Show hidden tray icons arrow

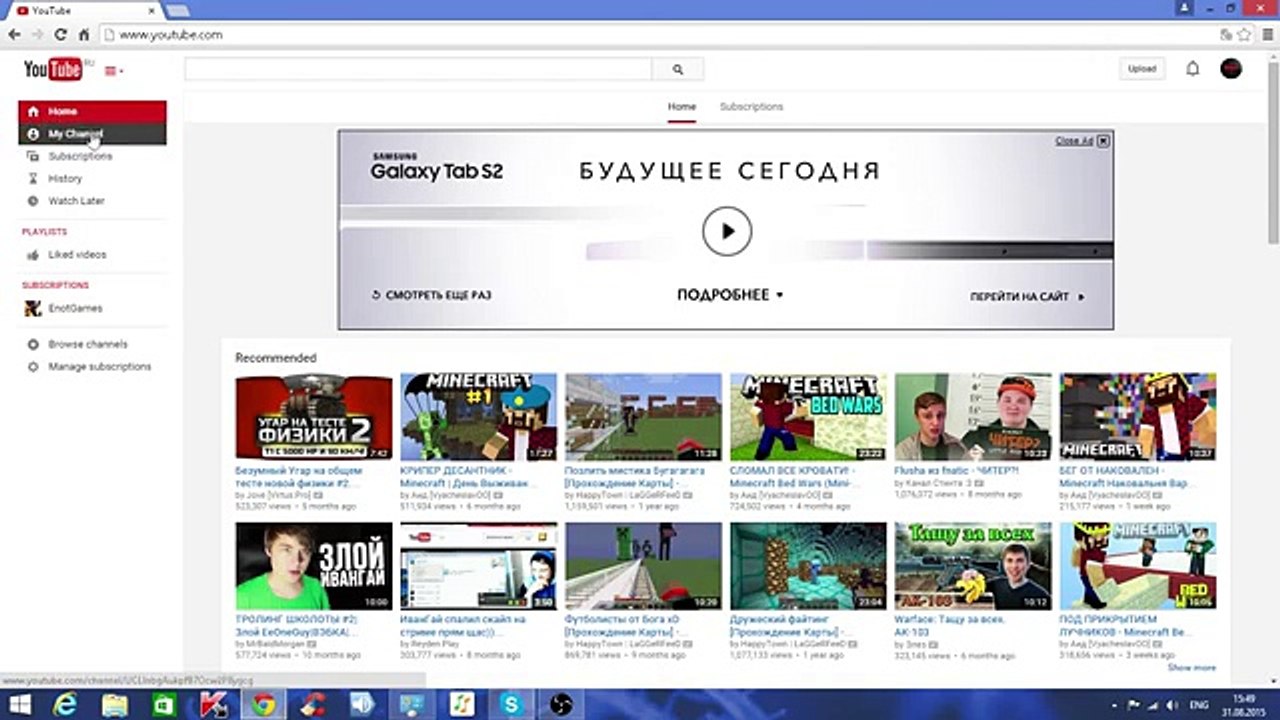click(1113, 705)
